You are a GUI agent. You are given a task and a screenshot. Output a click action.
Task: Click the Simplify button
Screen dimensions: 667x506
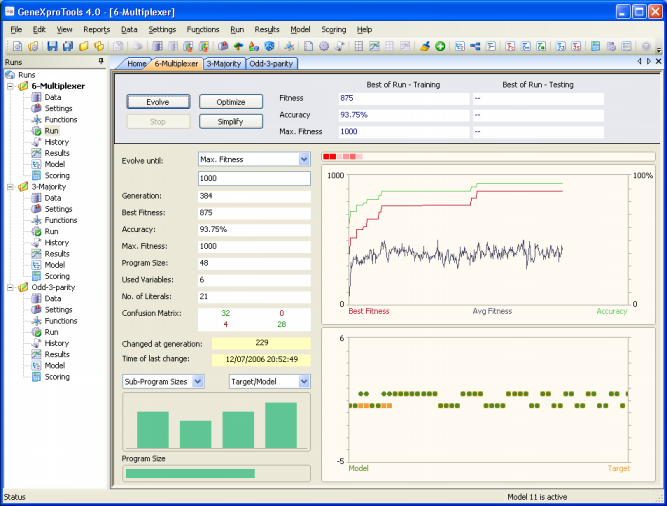click(x=231, y=122)
